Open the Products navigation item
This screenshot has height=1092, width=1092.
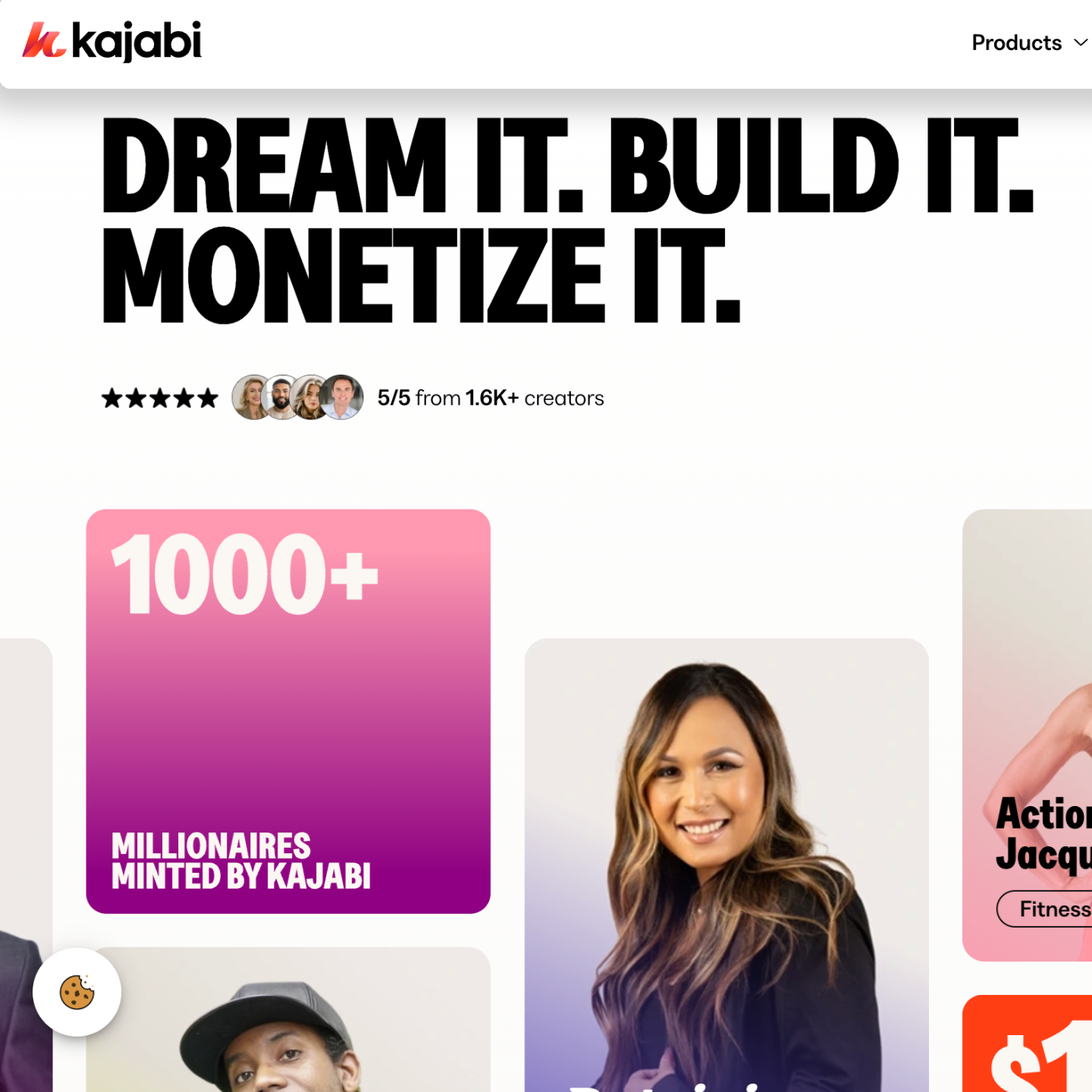coord(1016,42)
